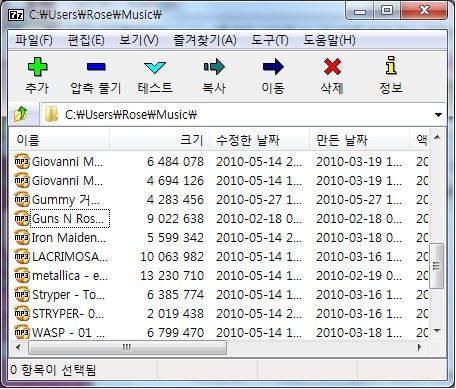Click the horizontal scrollbar right arrow

pos(420,347)
